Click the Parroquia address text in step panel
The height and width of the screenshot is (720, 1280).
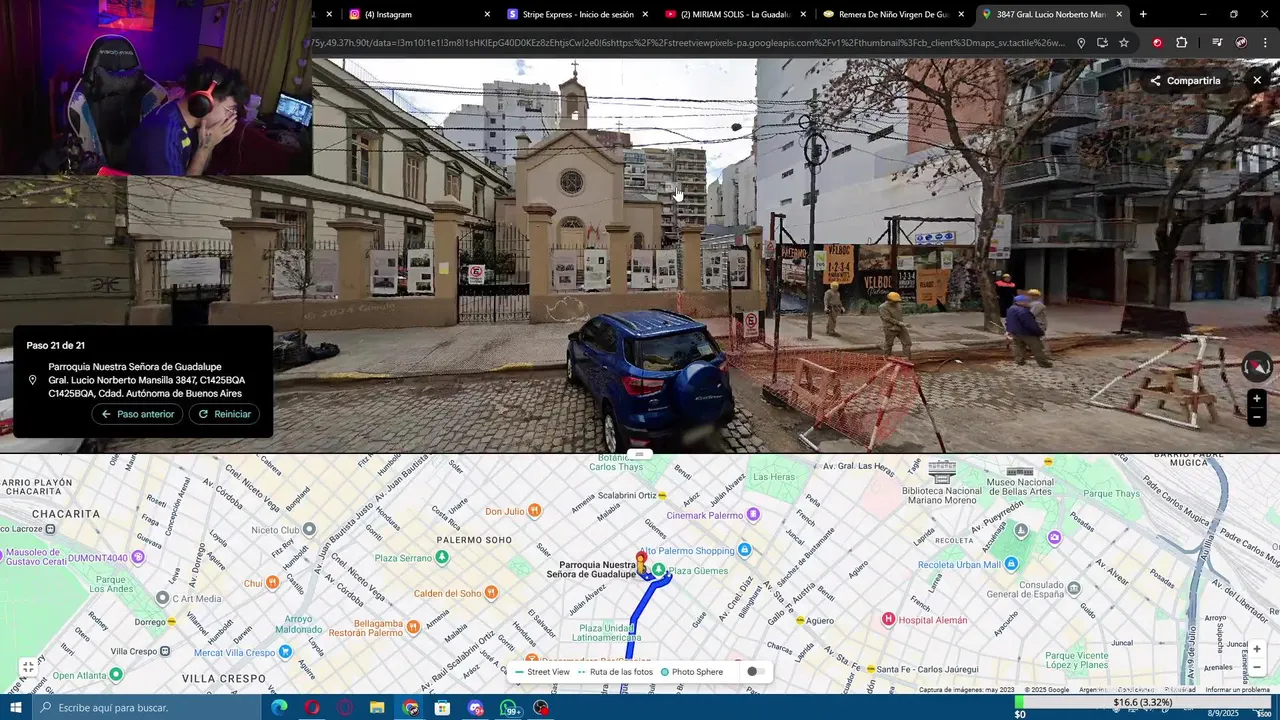click(x=146, y=380)
